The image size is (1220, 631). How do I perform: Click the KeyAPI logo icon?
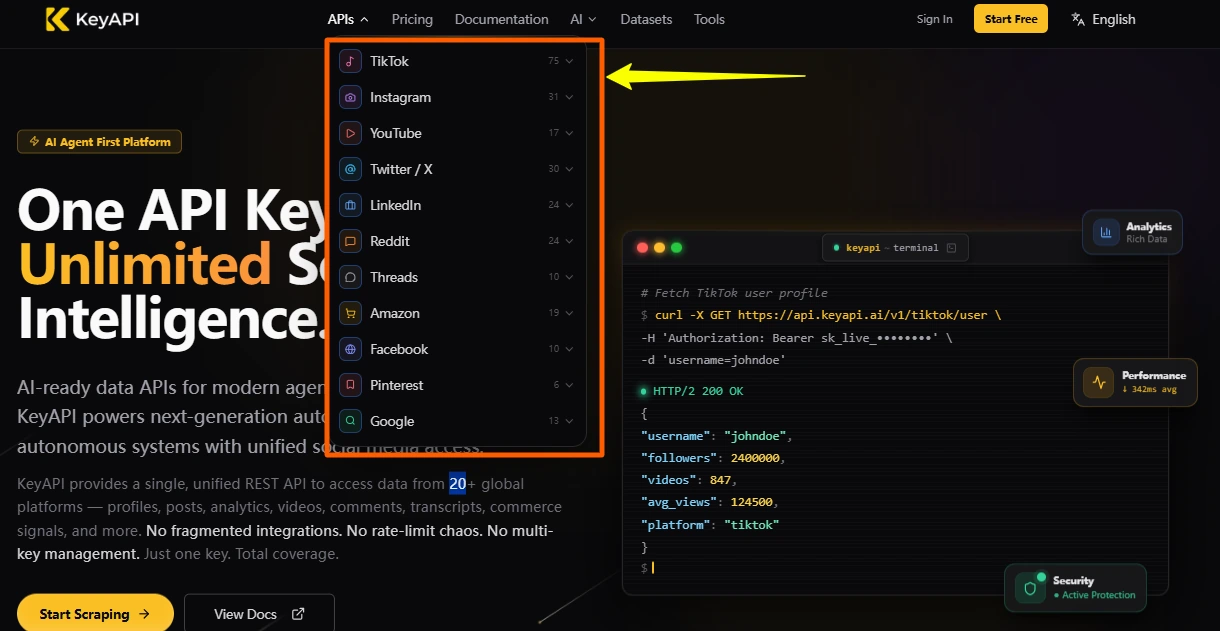point(58,19)
